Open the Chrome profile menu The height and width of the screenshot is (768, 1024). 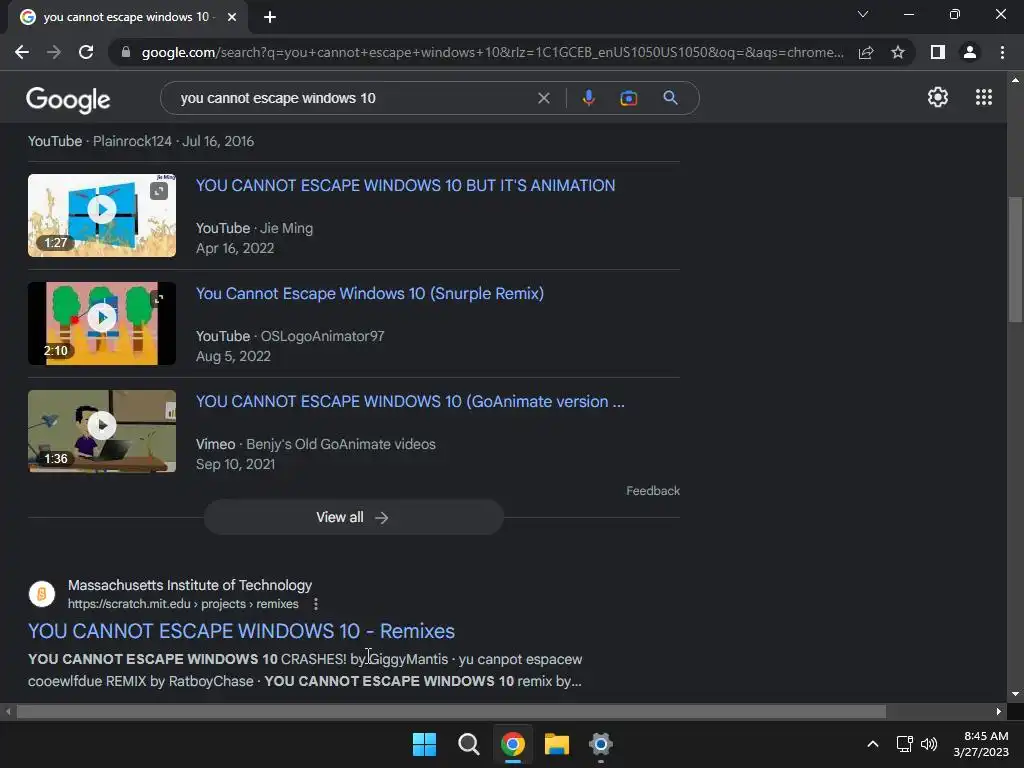point(970,52)
